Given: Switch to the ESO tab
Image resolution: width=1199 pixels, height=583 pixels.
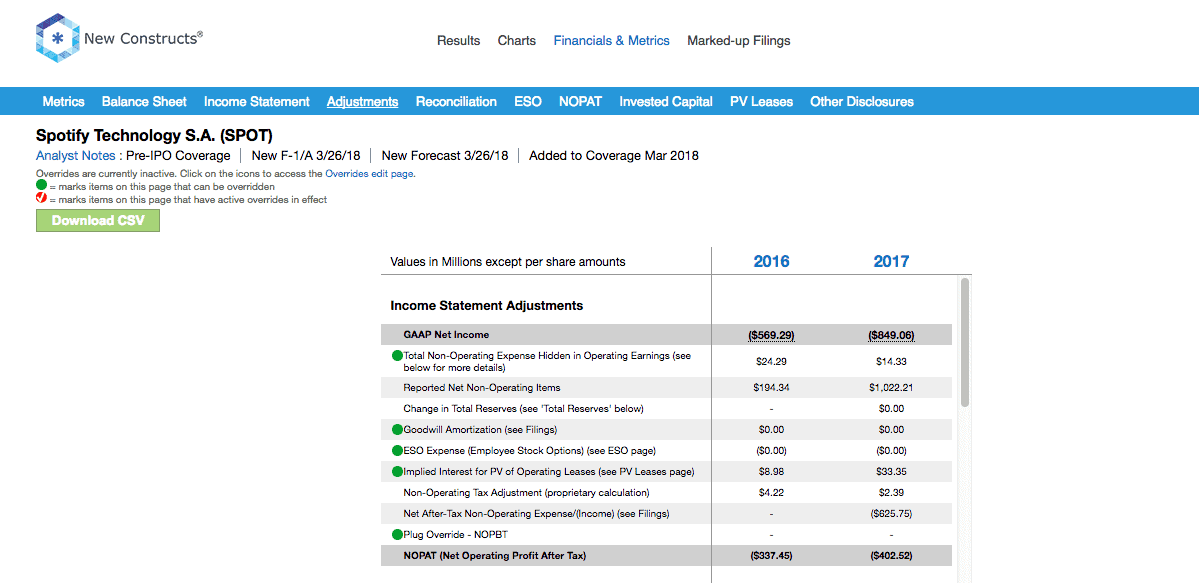Looking at the screenshot, I should [x=528, y=101].
